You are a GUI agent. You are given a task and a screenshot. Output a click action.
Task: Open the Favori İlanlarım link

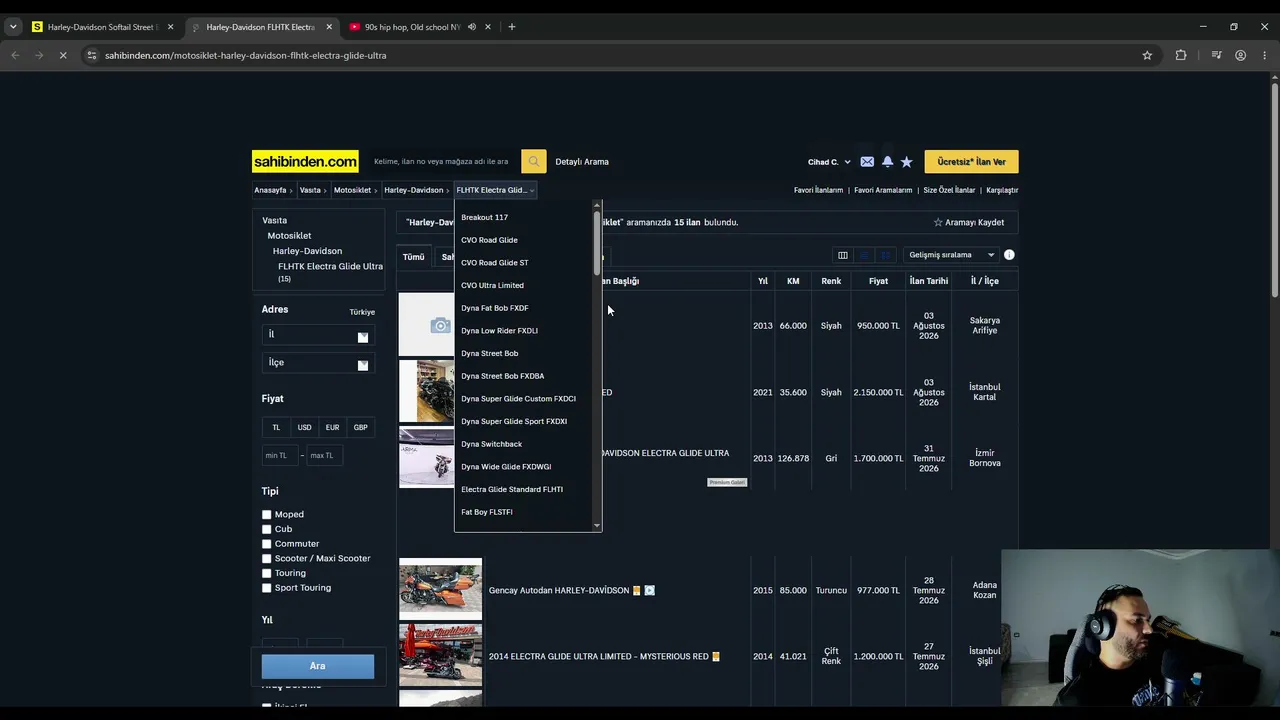click(x=818, y=190)
